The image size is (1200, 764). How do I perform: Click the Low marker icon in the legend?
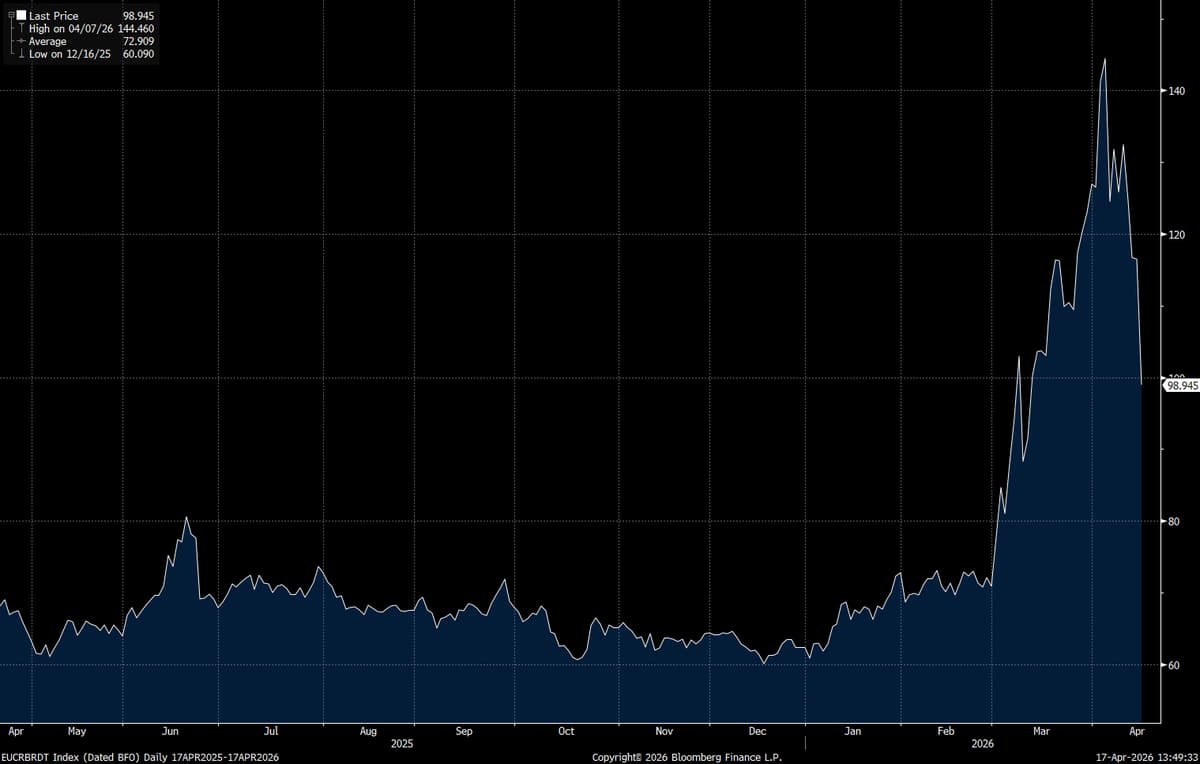(22, 53)
